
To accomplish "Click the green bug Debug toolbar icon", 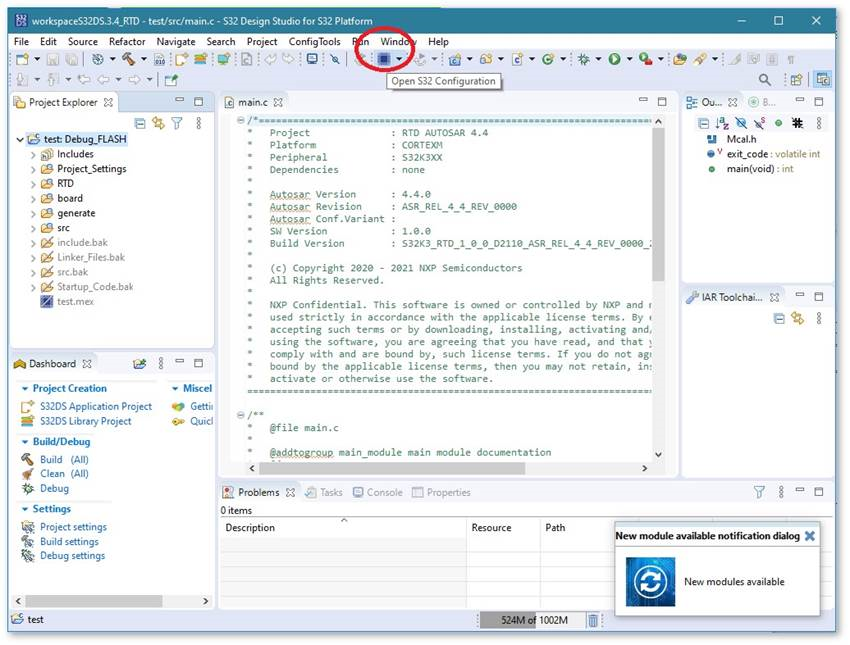I will [x=583, y=59].
